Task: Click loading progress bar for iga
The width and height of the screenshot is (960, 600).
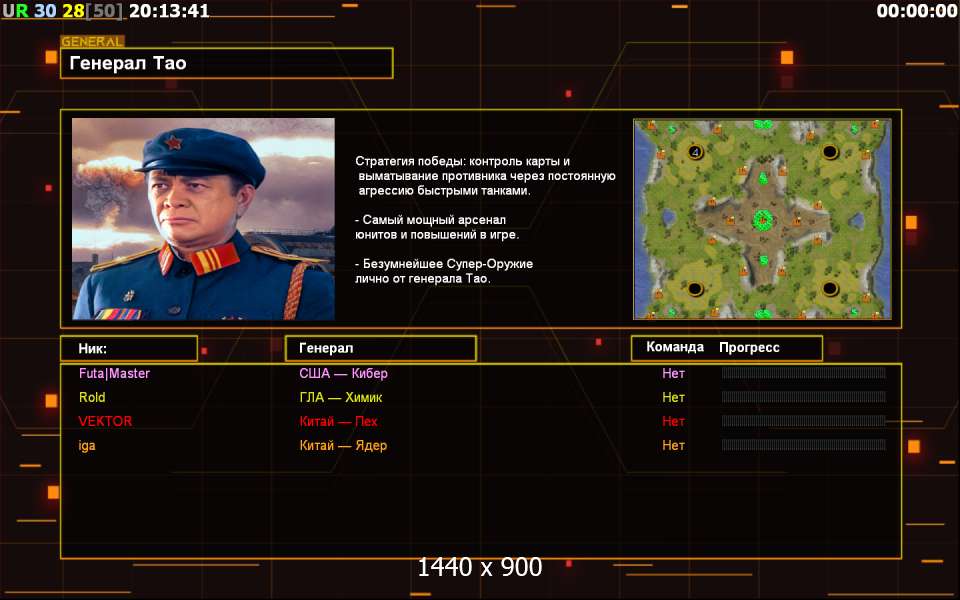Action: (x=804, y=445)
